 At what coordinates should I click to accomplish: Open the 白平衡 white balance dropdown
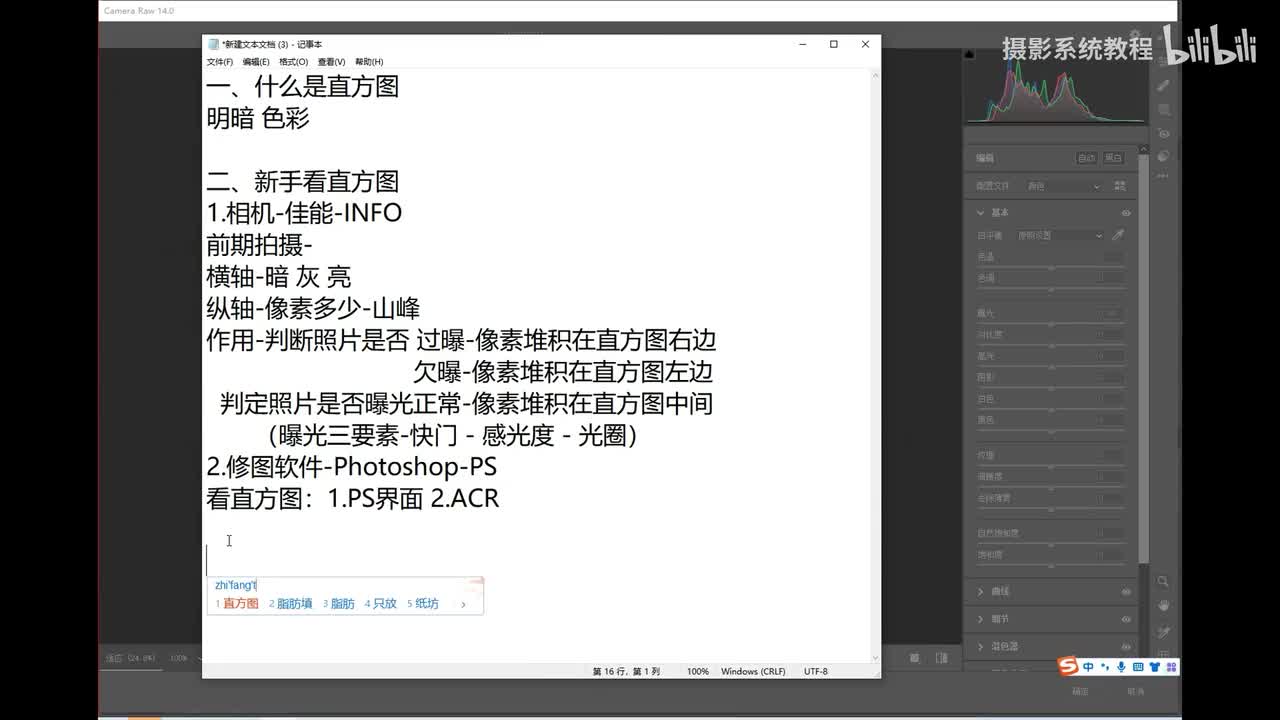[x=1060, y=236]
